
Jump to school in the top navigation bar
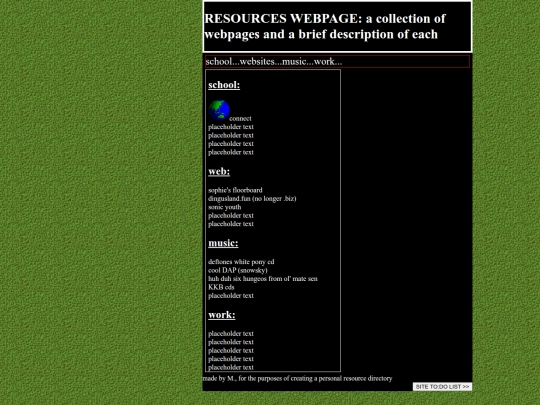[x=219, y=62]
